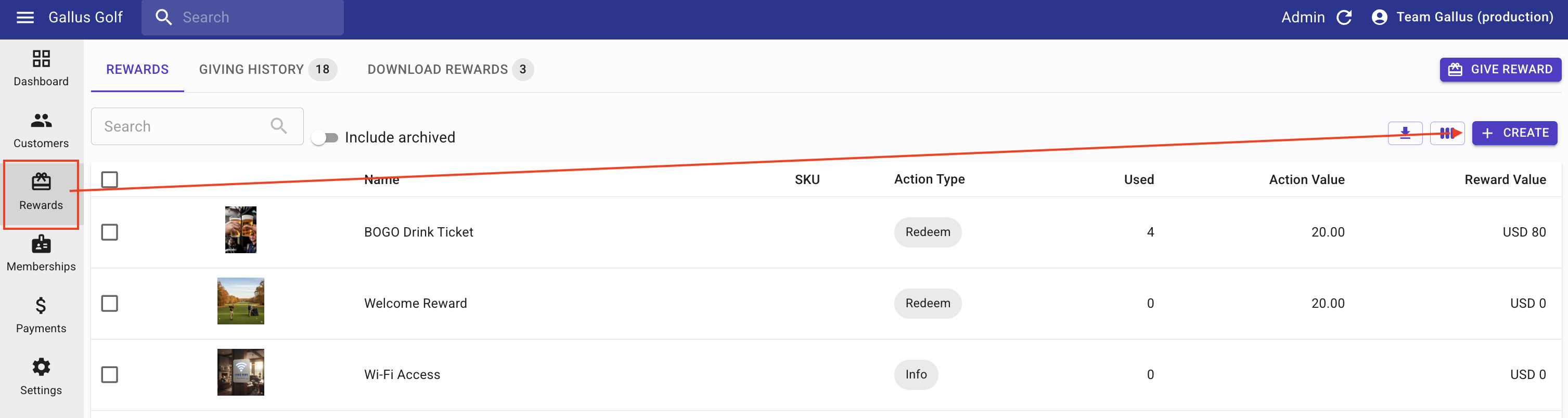Open the column display options icon
The width and height of the screenshot is (1568, 418).
1447,133
